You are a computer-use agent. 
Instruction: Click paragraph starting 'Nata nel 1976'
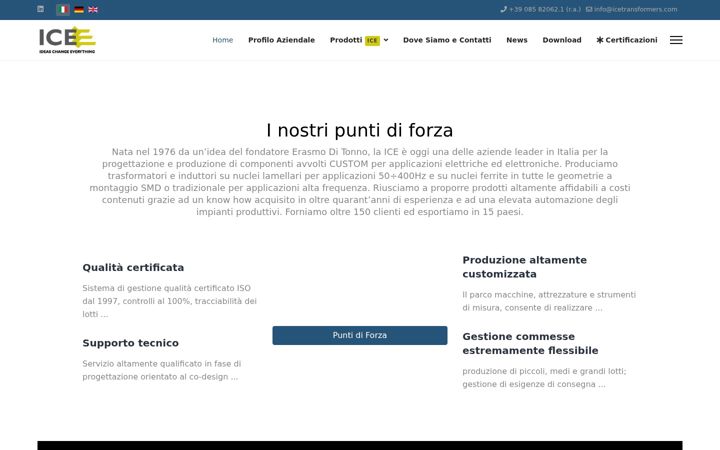360,181
